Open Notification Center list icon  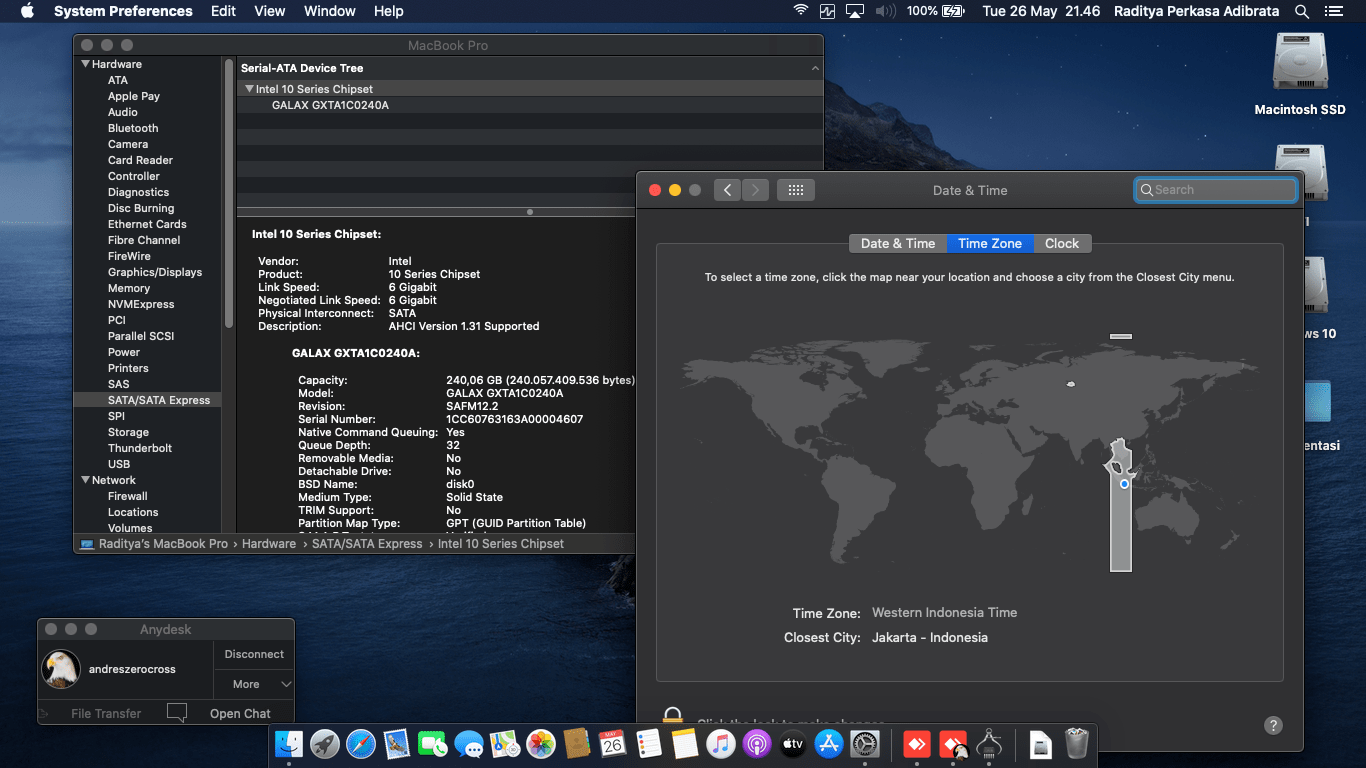click(x=1334, y=11)
